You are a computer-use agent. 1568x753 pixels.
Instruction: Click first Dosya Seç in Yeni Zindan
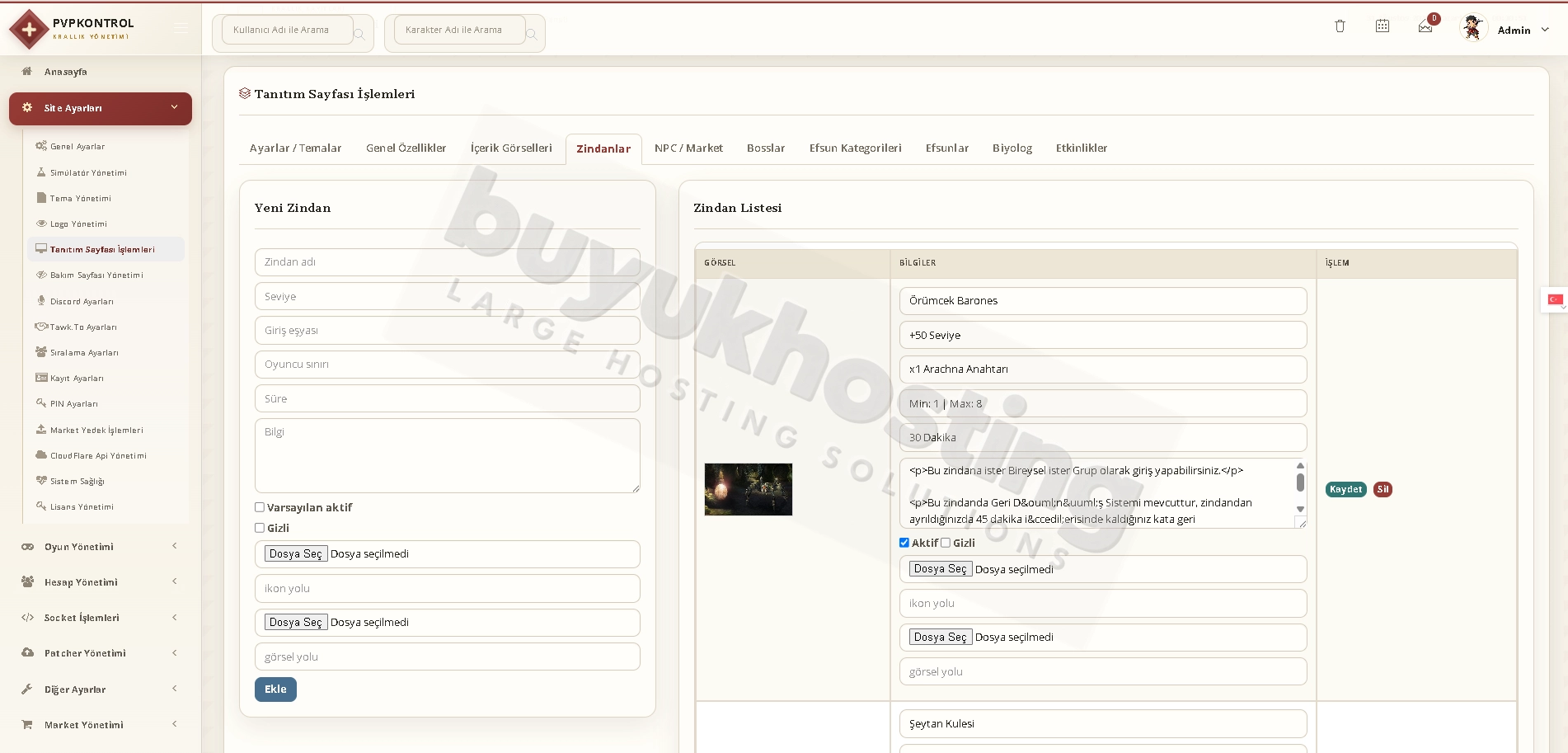(296, 553)
